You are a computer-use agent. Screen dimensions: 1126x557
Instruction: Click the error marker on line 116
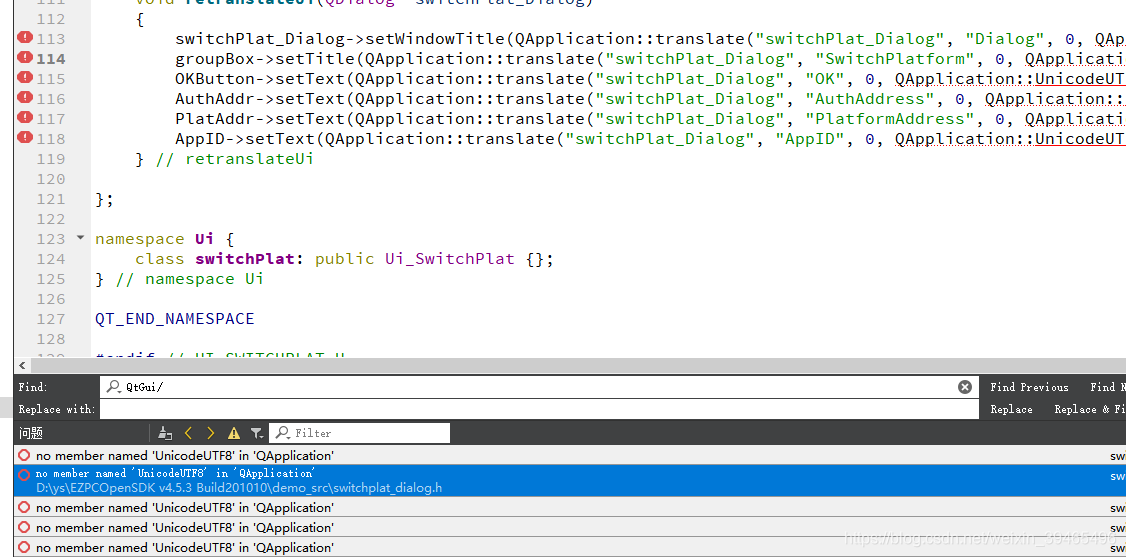[x=25, y=98]
